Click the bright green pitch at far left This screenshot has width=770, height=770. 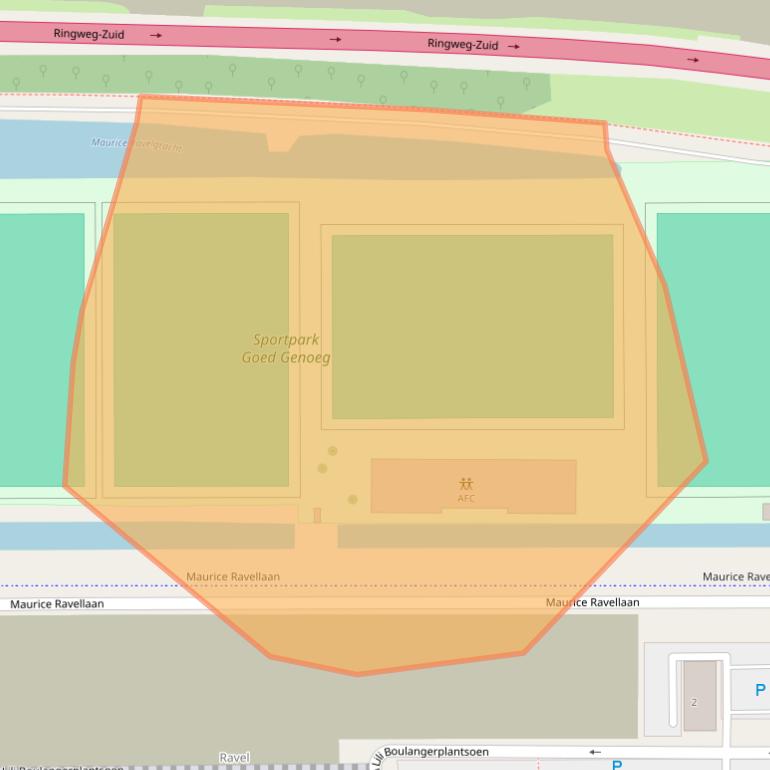point(40,350)
